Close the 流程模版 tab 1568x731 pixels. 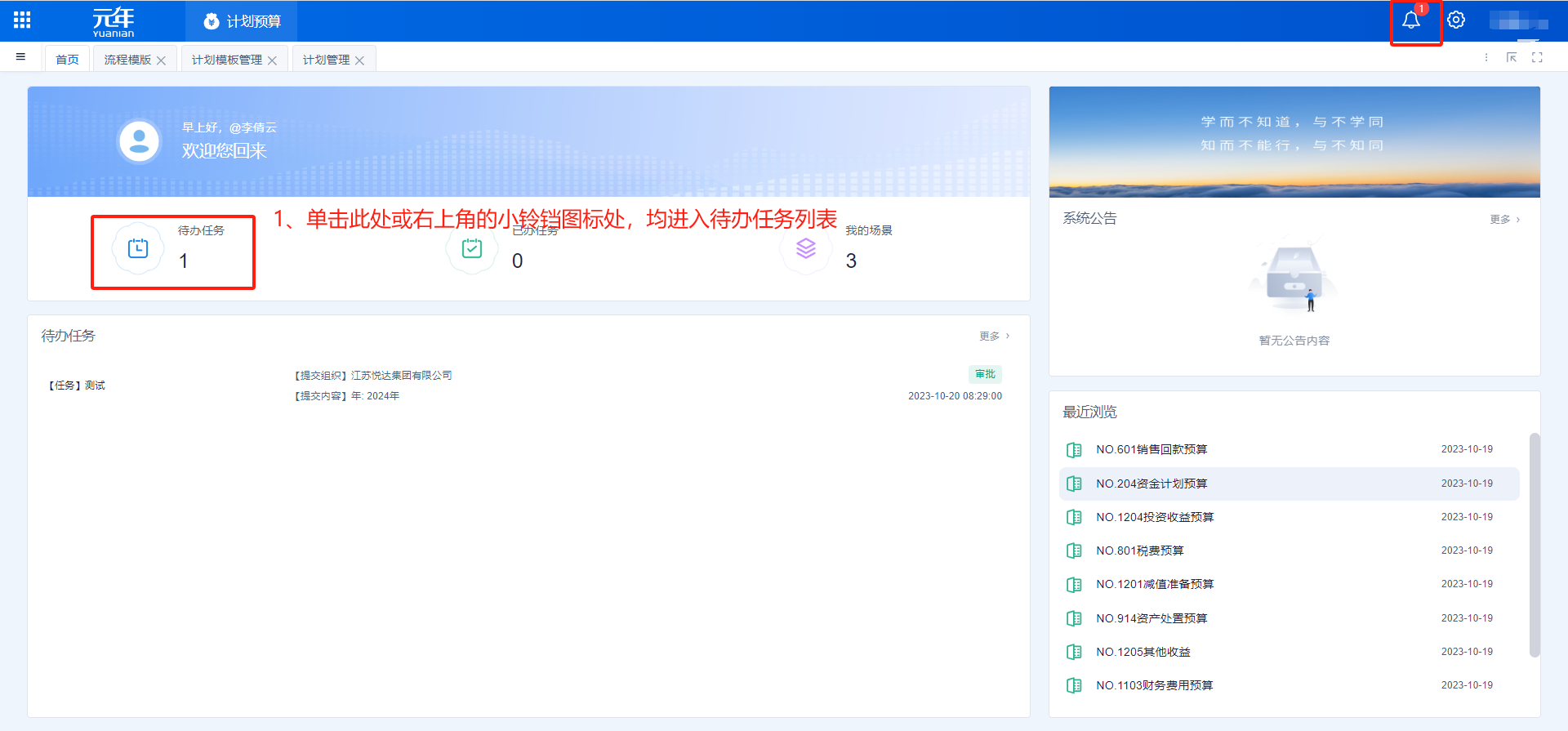point(162,60)
